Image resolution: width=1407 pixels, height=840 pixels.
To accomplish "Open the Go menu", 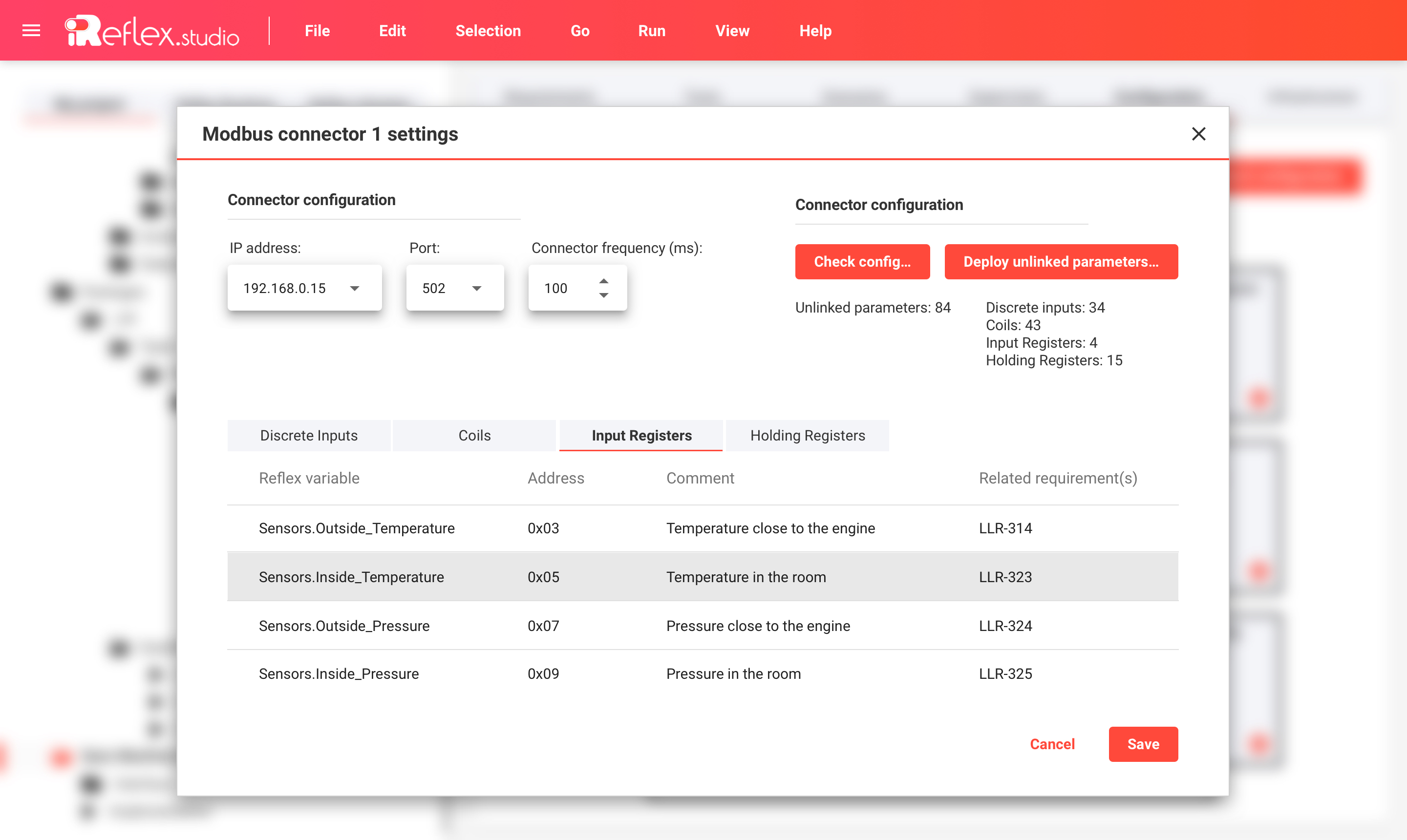I will pos(580,31).
